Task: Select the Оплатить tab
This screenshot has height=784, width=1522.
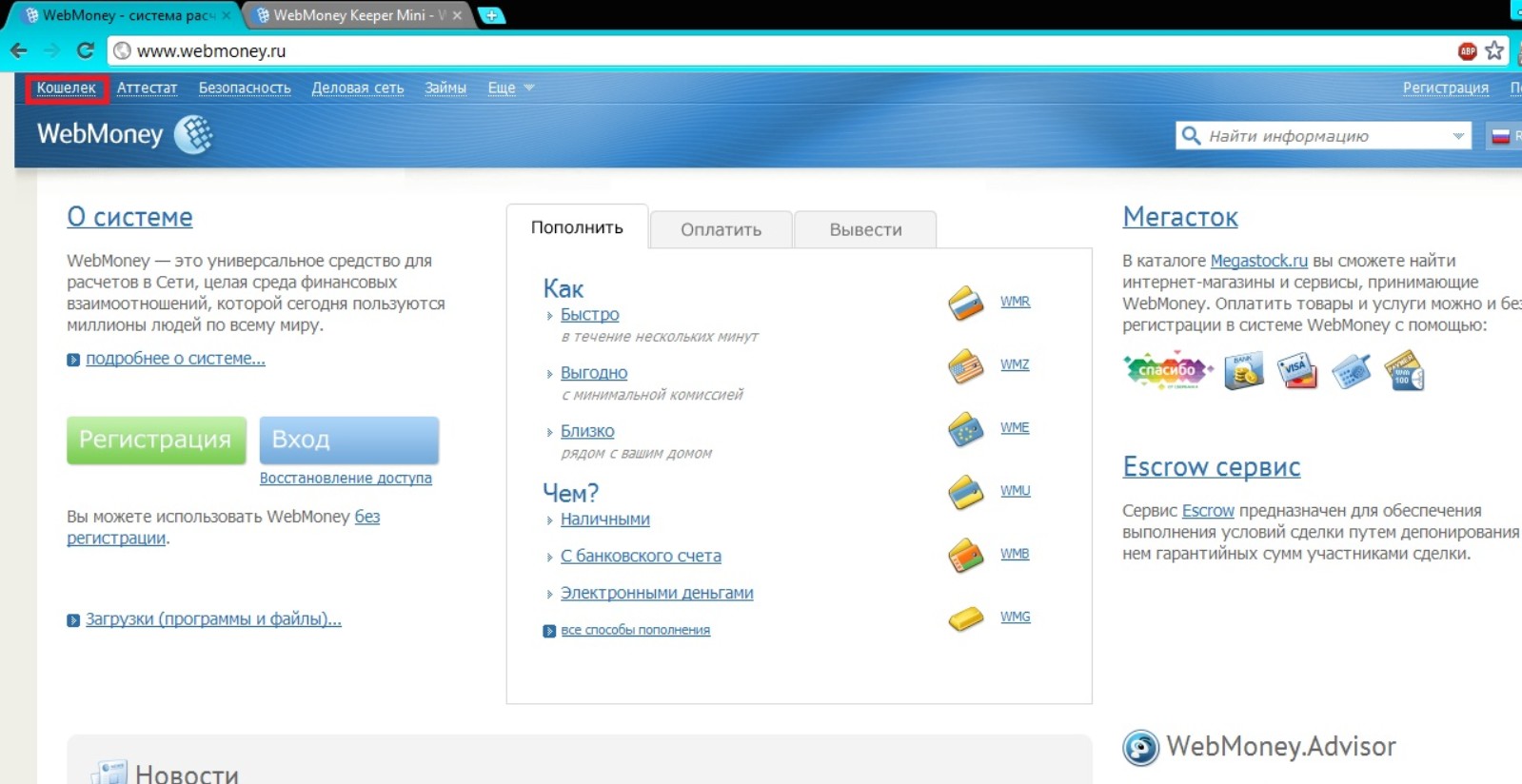Action: pos(721,229)
